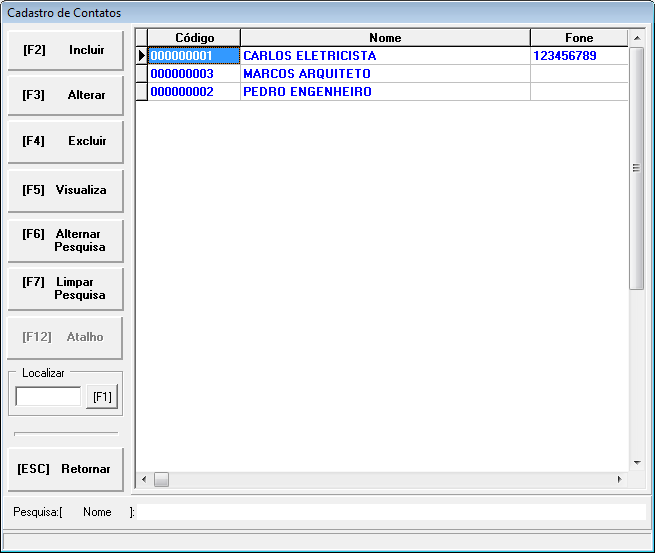The width and height of the screenshot is (655, 553).
Task: Sort by the Código column header
Action: coord(194,38)
